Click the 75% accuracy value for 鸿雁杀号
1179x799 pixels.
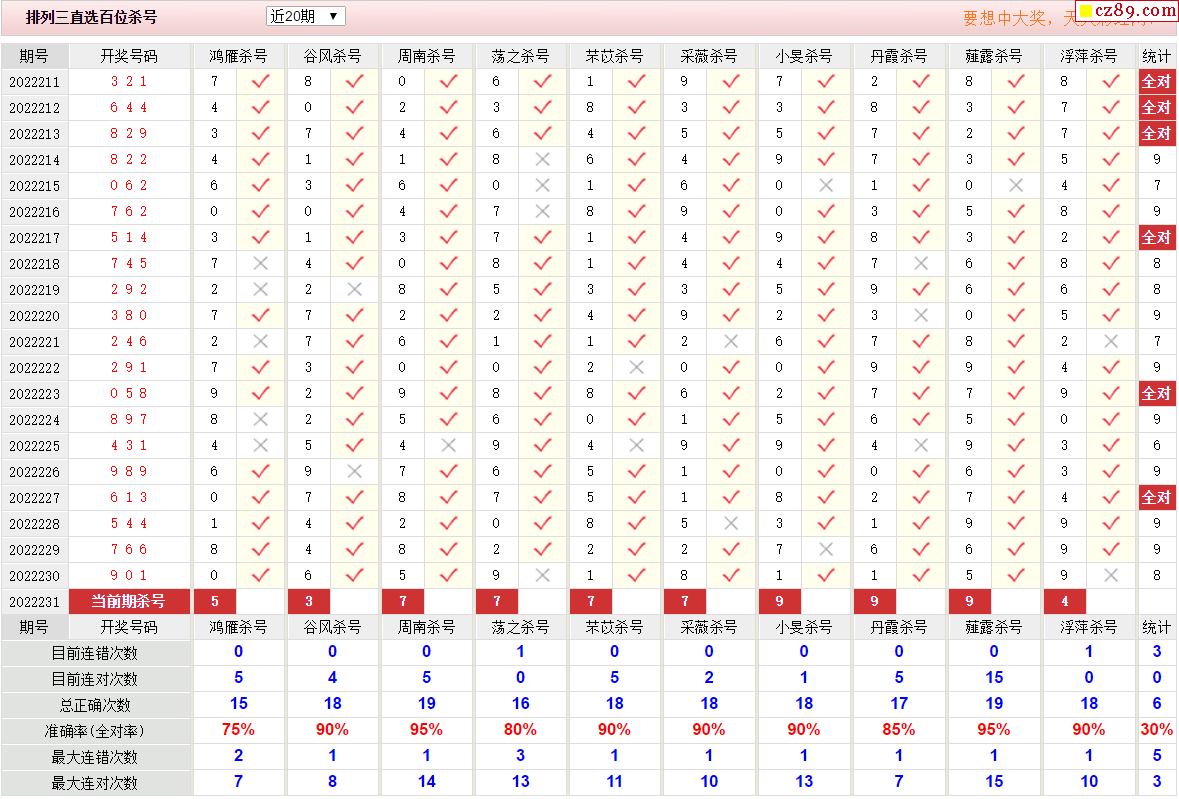(238, 730)
